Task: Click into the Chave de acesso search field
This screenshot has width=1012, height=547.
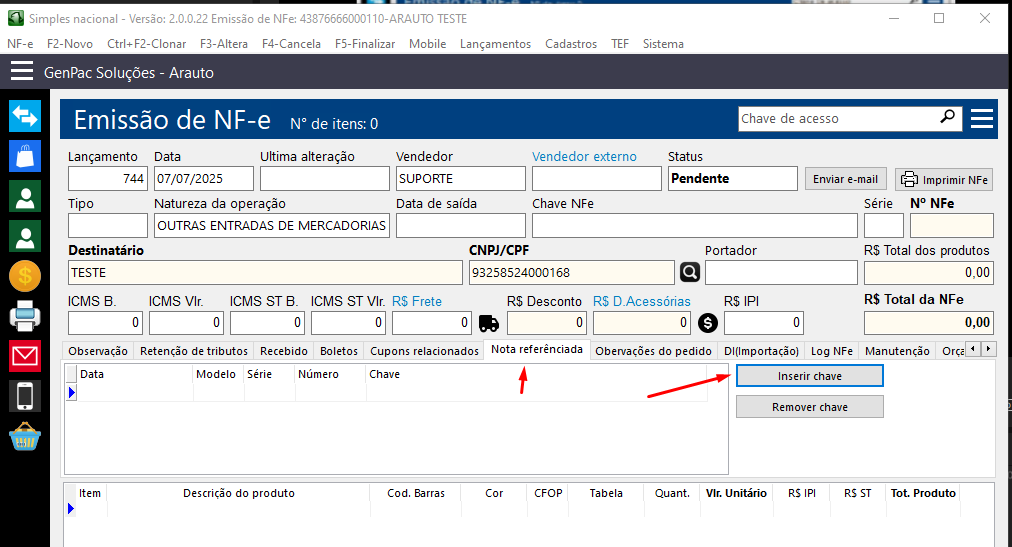Action: [x=837, y=119]
